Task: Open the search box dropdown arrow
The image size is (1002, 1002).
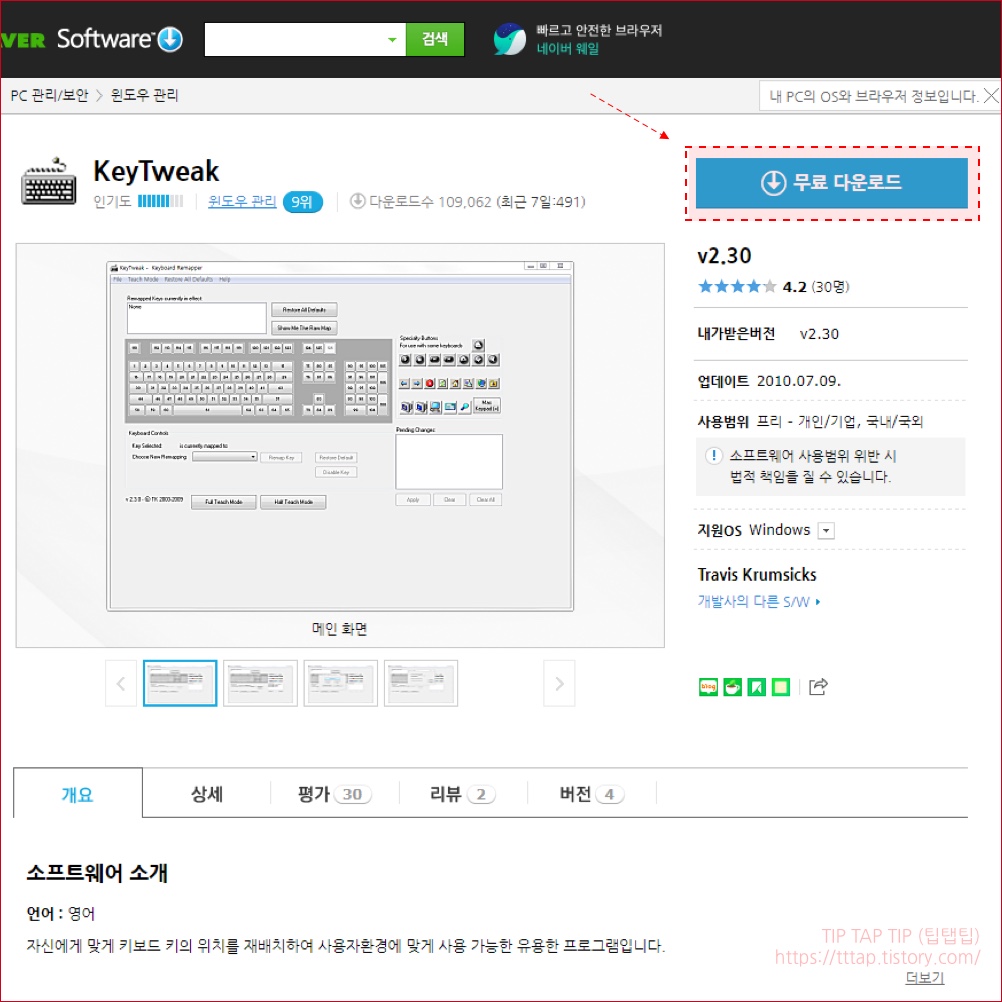Action: click(392, 40)
